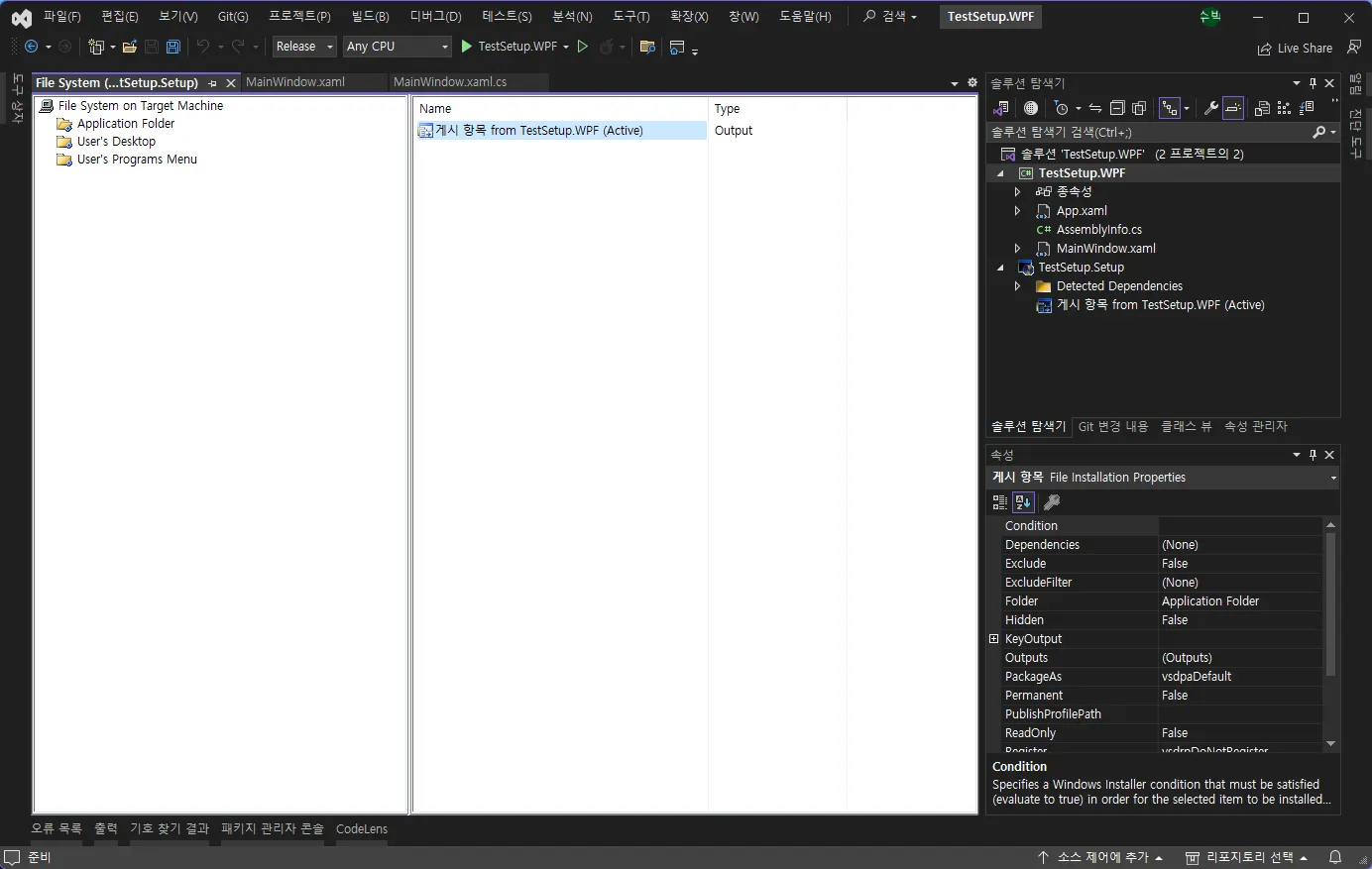Screen dimensions: 1372x869
Task: Click 리포지토리 선택 in status bar
Action: click(x=1246, y=857)
